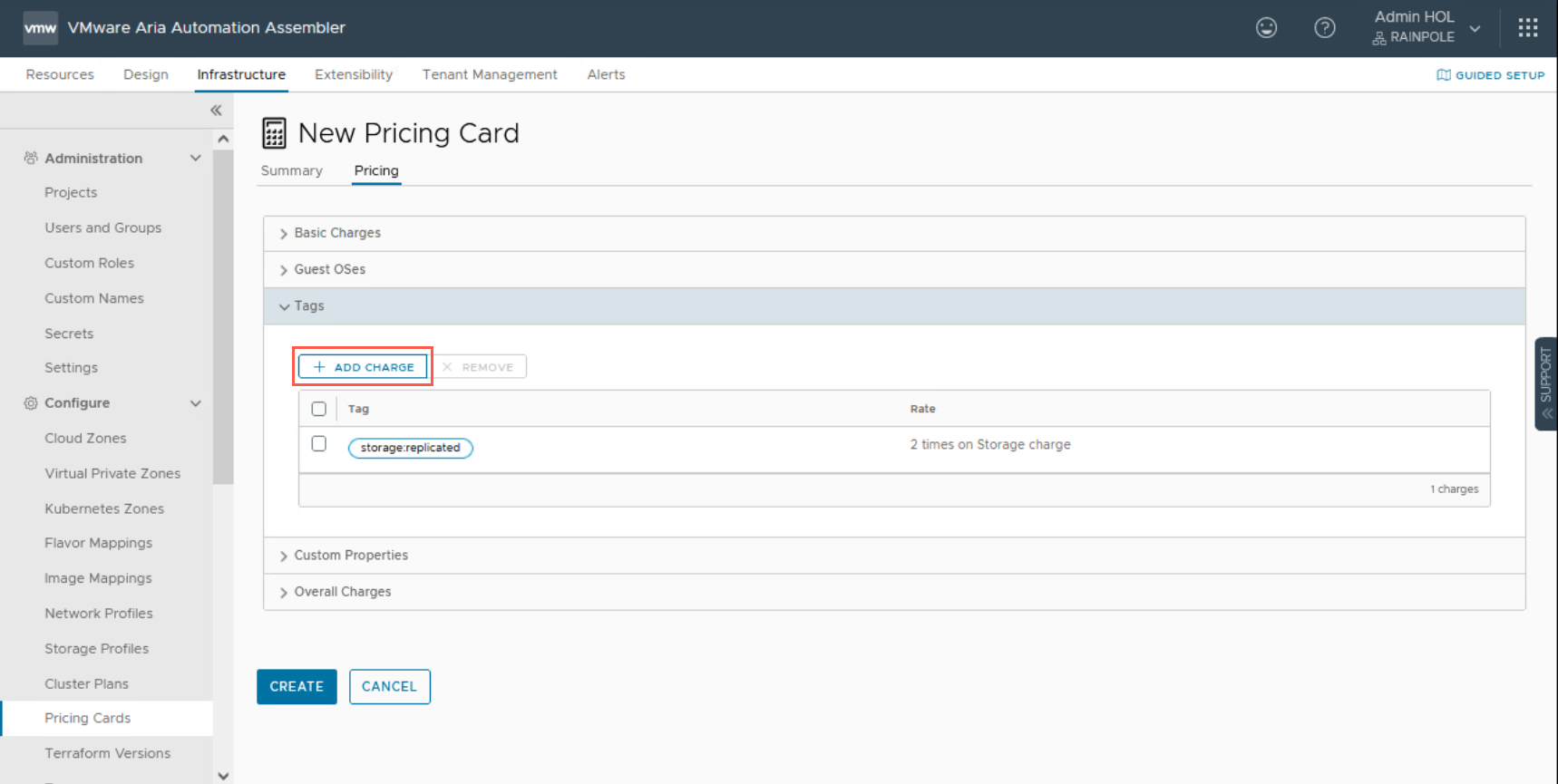Open the Support side panel tab
The image size is (1558, 784).
tap(1545, 382)
